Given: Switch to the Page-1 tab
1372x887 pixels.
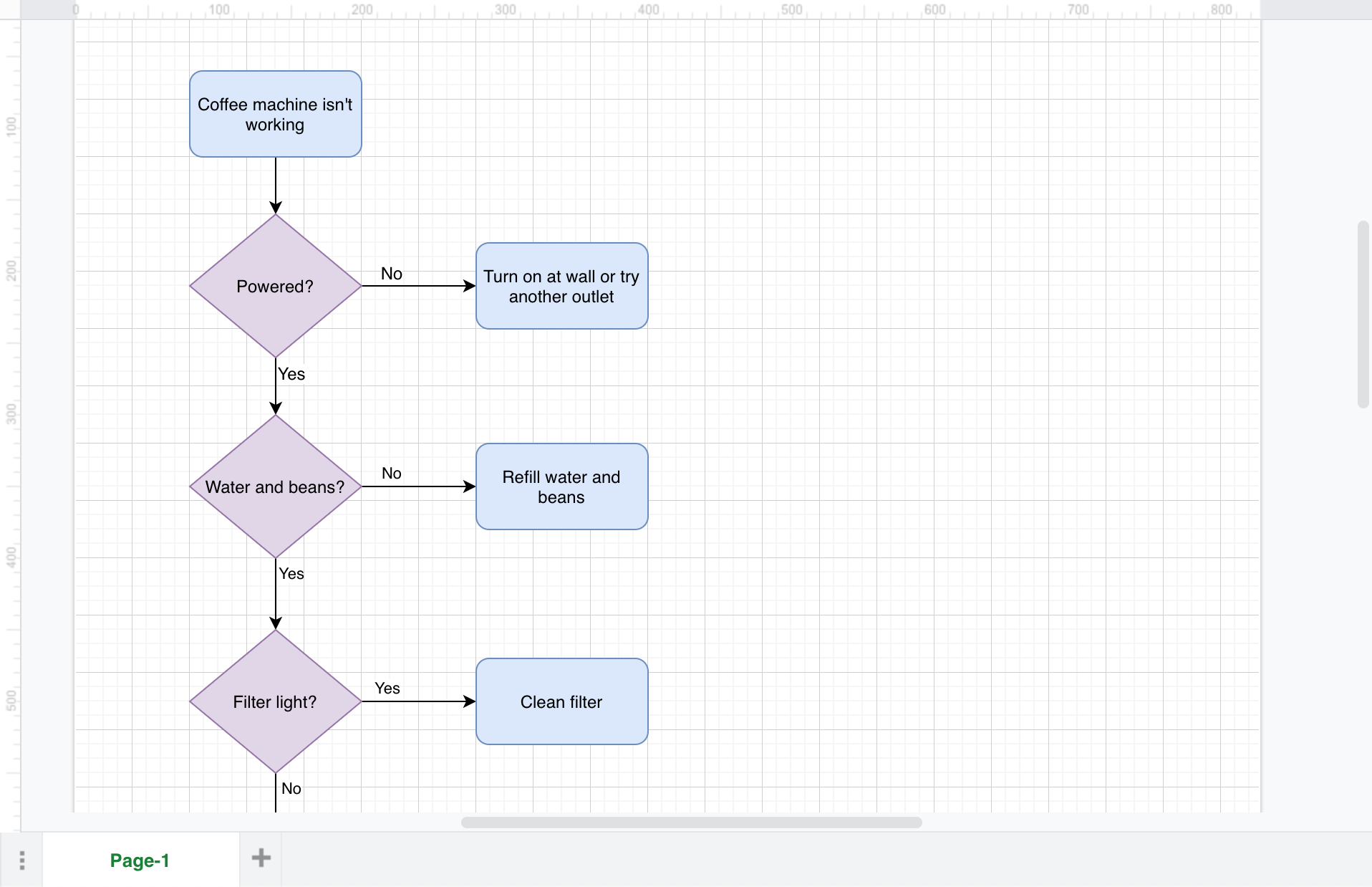Looking at the screenshot, I should [140, 860].
